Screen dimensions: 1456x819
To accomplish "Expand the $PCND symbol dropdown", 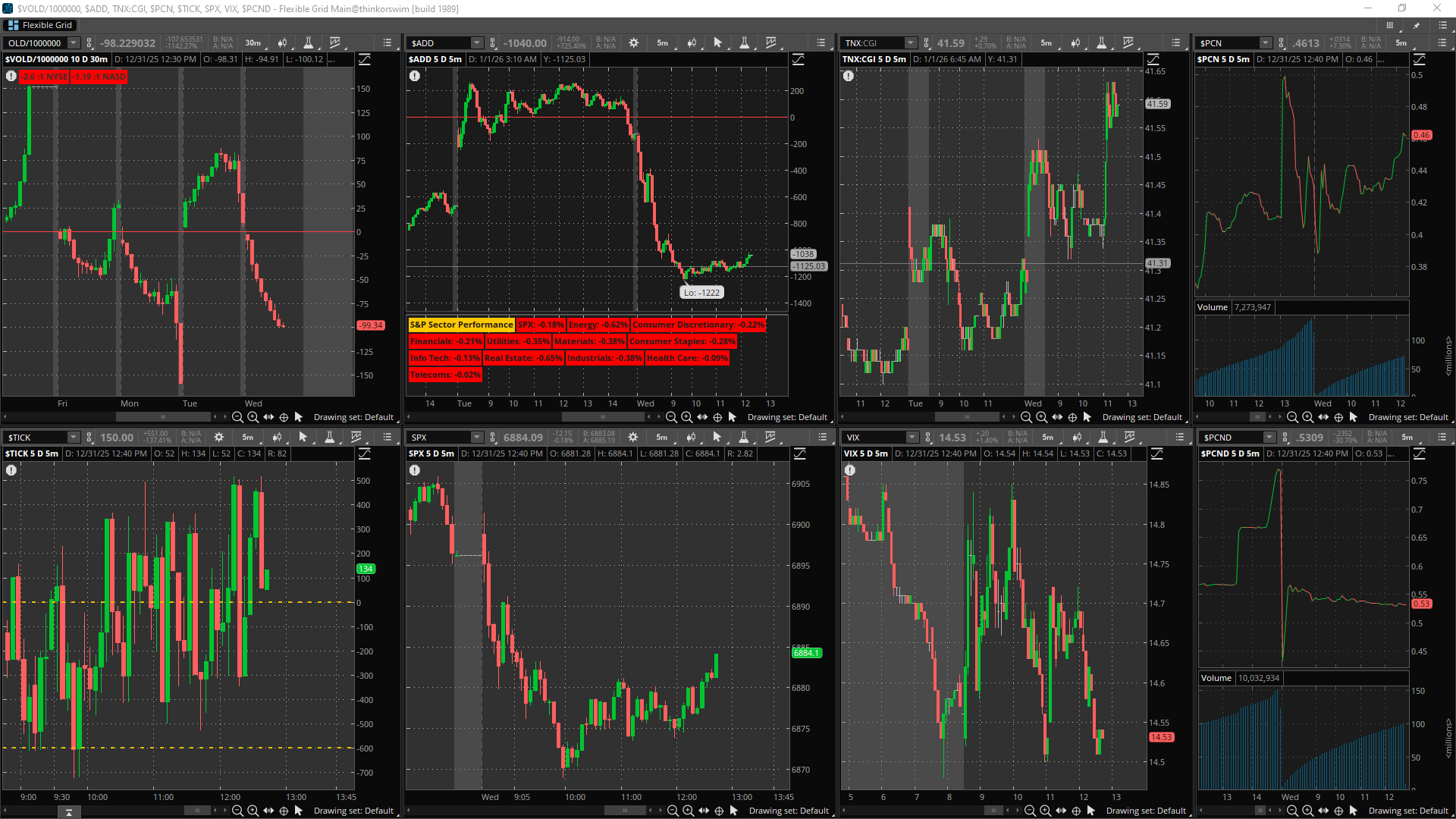I will pos(1269,438).
